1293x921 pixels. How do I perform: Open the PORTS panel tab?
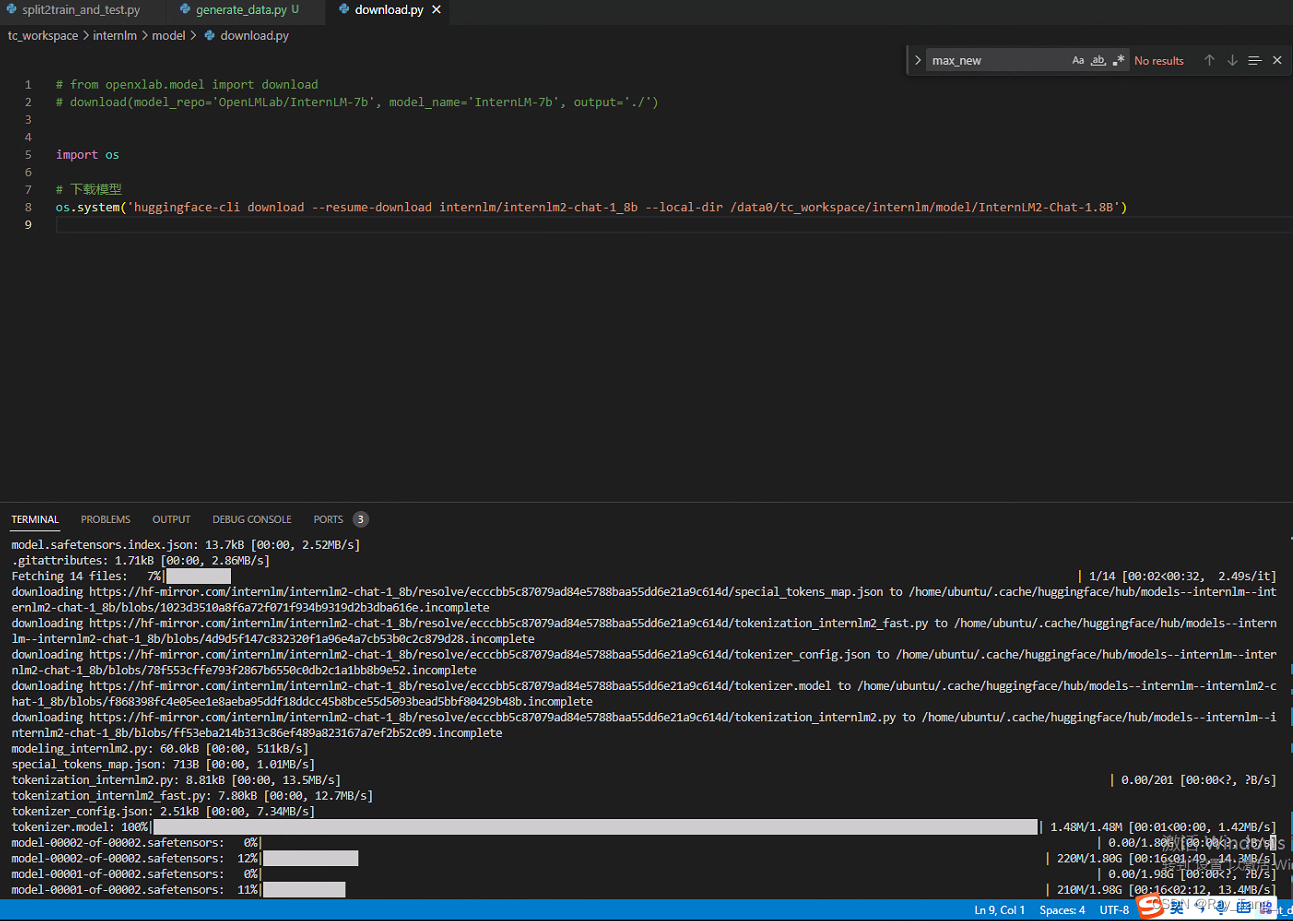pos(328,519)
